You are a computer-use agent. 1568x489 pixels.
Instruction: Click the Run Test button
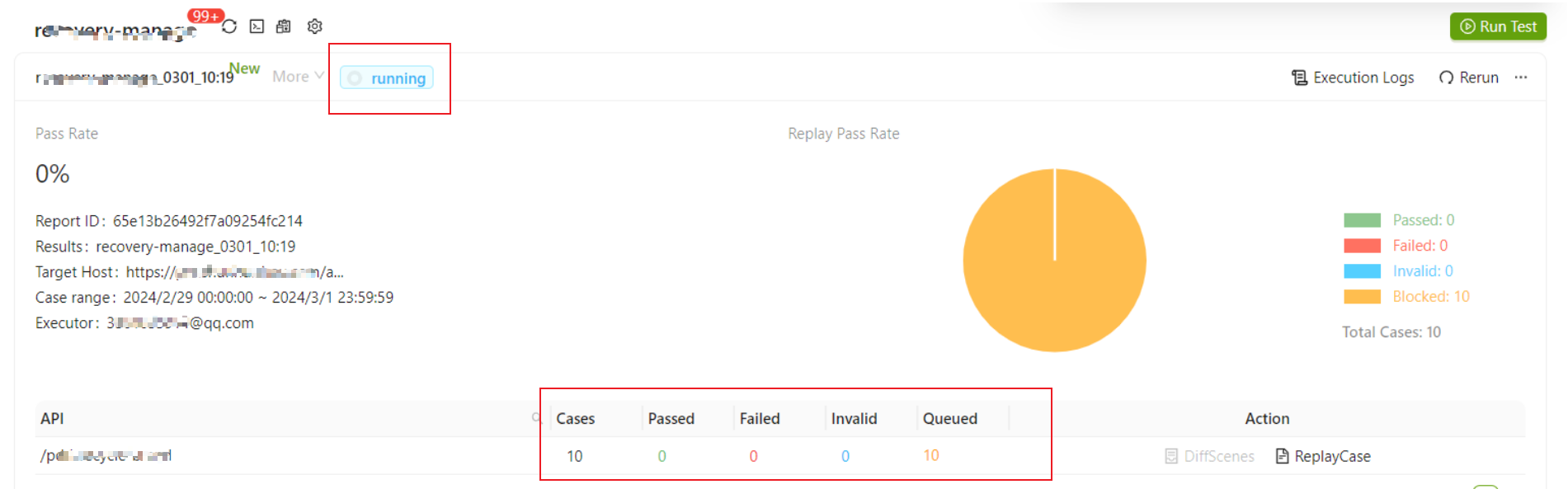click(1498, 26)
